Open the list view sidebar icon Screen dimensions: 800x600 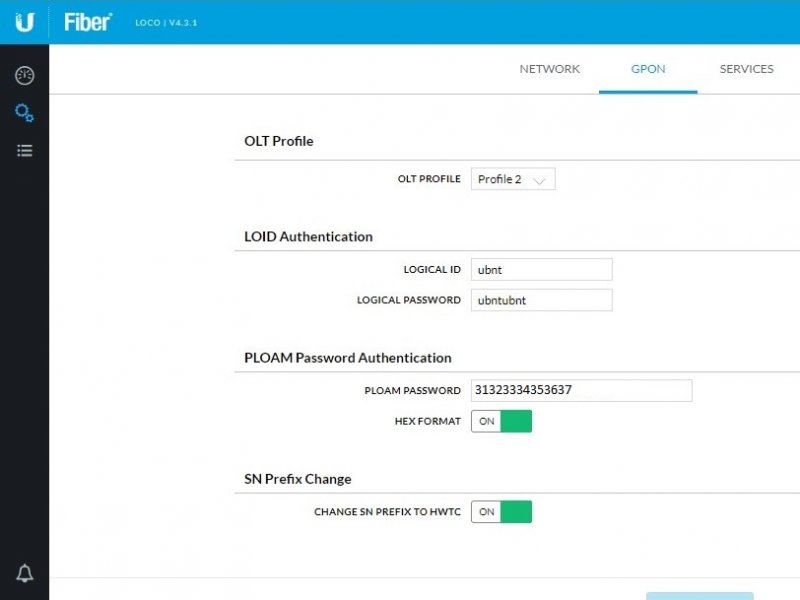[24, 151]
